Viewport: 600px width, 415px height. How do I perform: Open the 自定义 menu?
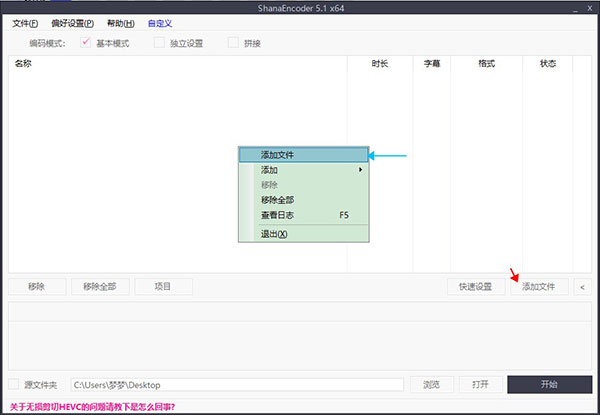(160, 24)
